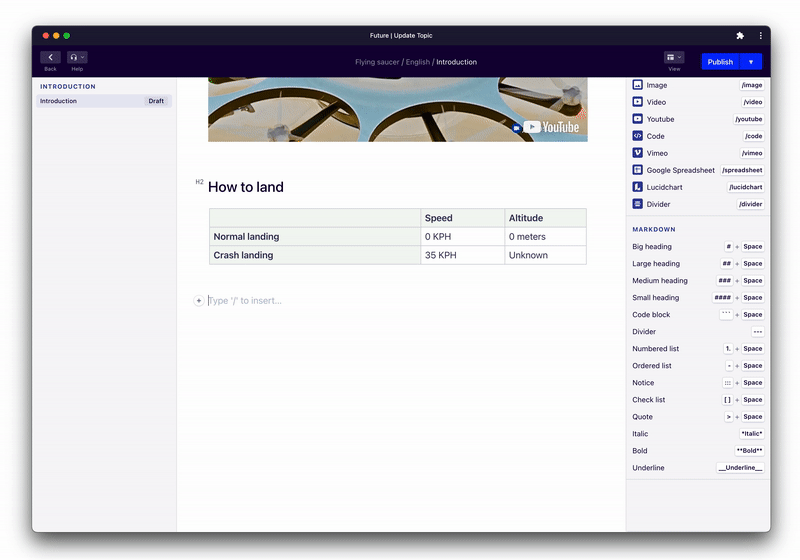Click the Normal landing table cell

point(315,237)
